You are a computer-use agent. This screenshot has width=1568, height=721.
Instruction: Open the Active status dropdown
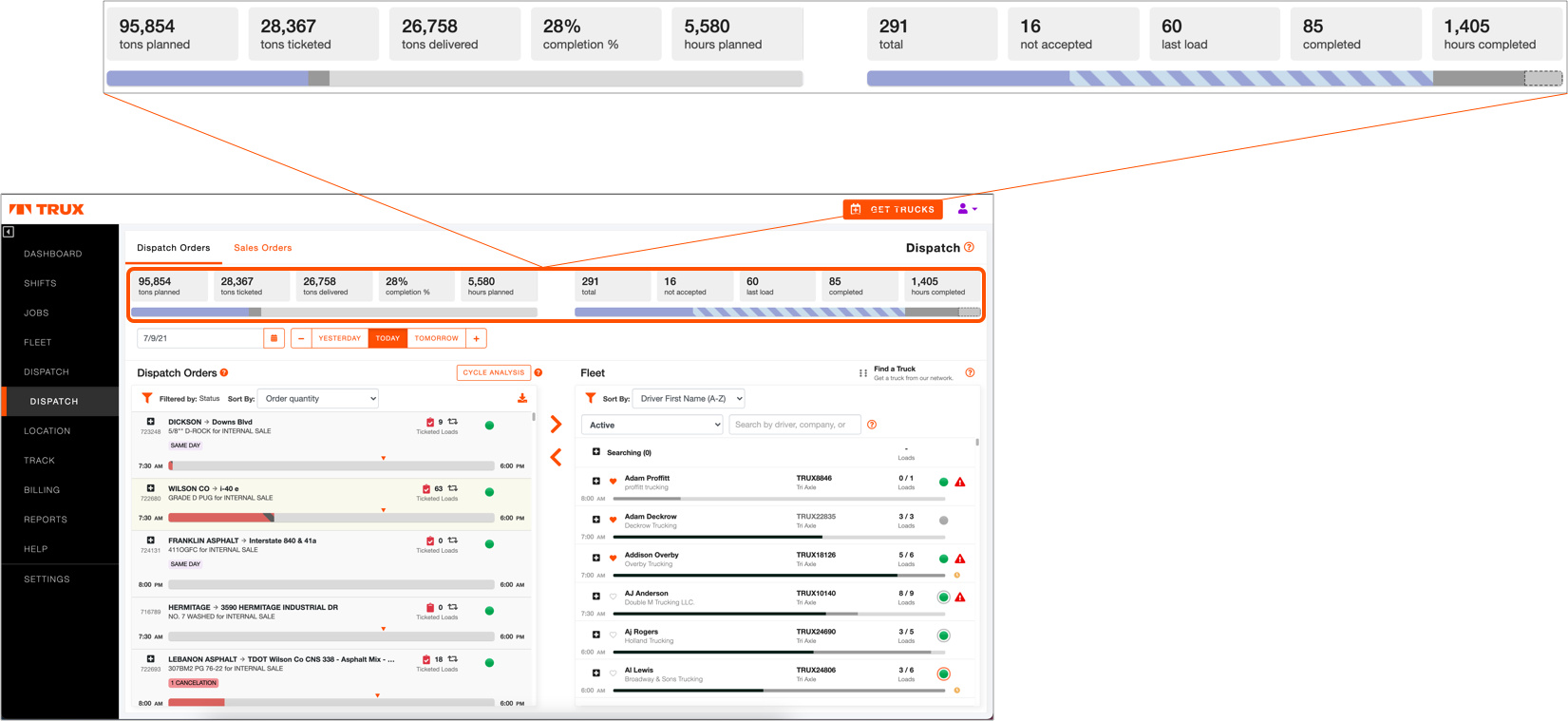(652, 425)
